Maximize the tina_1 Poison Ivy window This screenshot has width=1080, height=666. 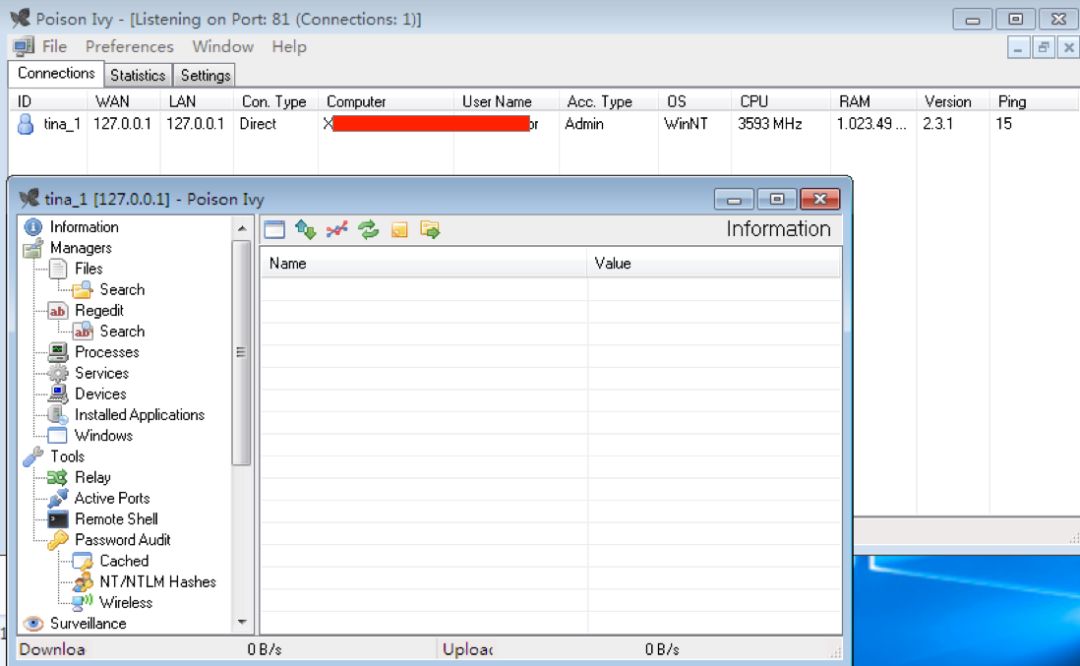777,200
